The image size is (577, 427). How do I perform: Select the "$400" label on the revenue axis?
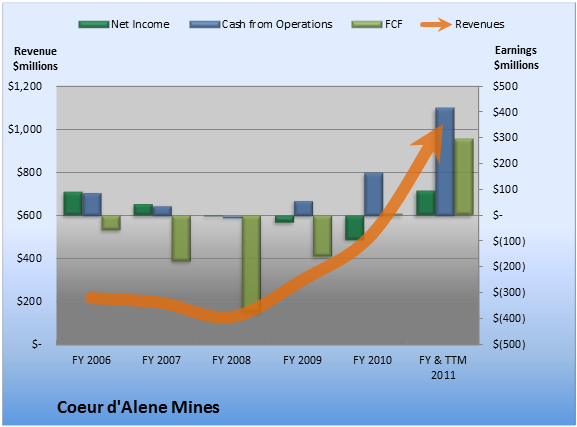click(29, 258)
